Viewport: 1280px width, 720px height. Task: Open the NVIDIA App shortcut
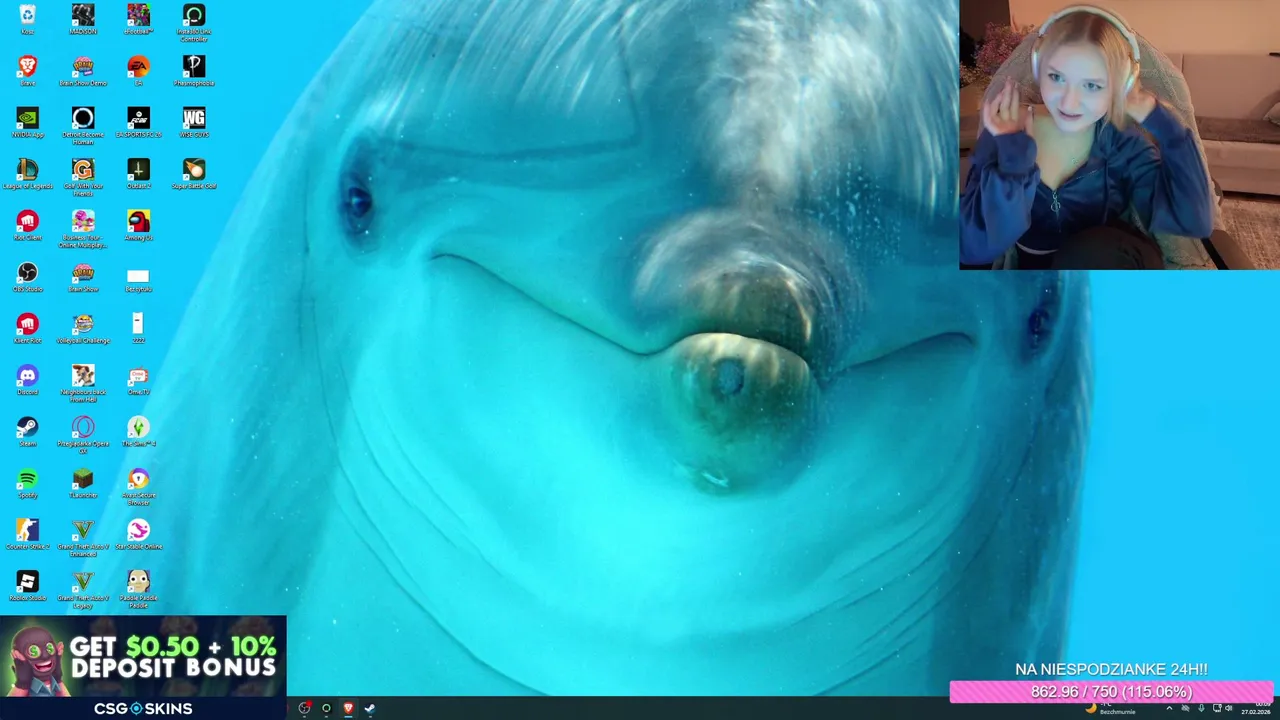tap(27, 122)
